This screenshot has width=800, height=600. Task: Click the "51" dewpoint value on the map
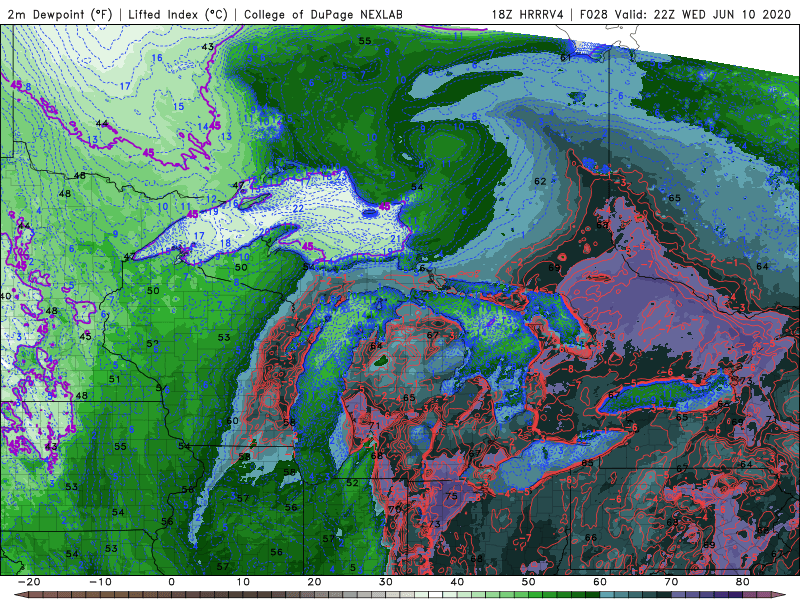[114, 379]
